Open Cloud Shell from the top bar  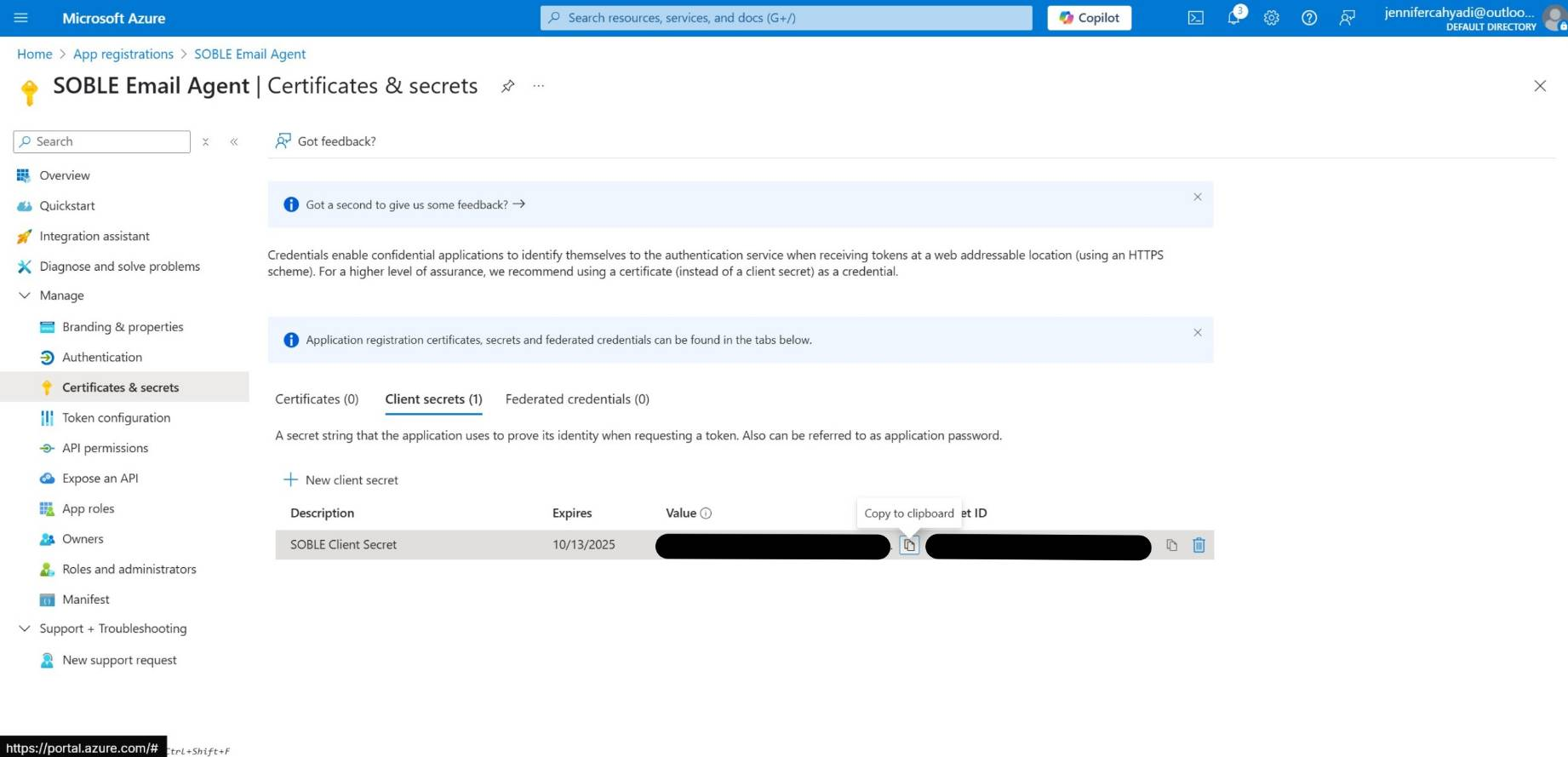(x=1196, y=18)
